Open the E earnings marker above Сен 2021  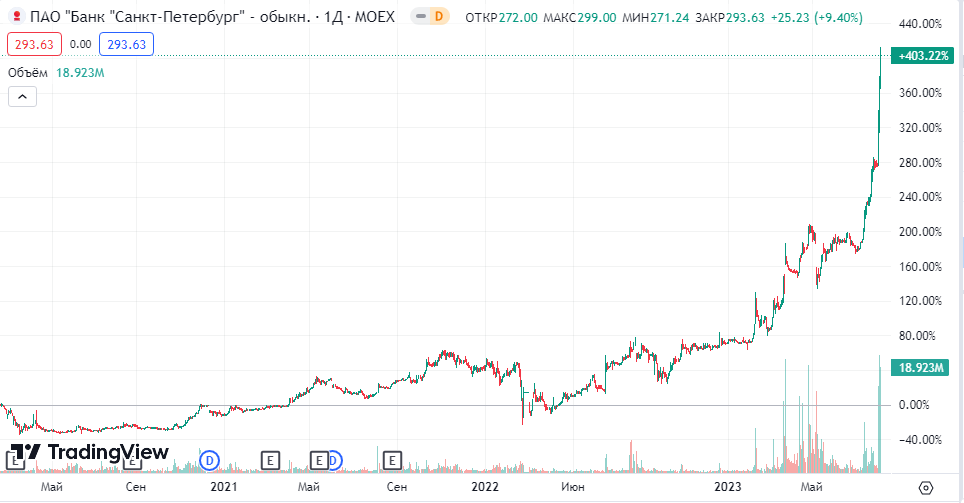pyautogui.click(x=392, y=460)
